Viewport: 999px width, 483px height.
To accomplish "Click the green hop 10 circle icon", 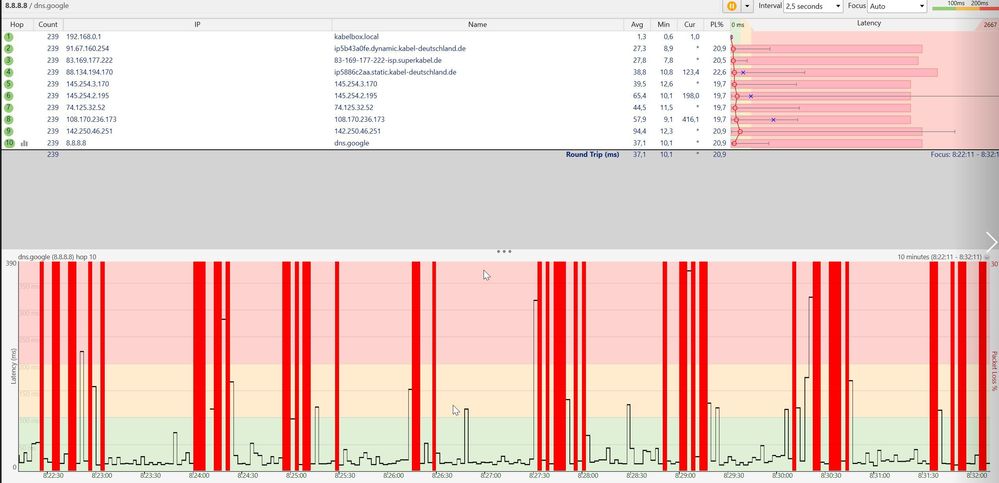I will (8, 143).
